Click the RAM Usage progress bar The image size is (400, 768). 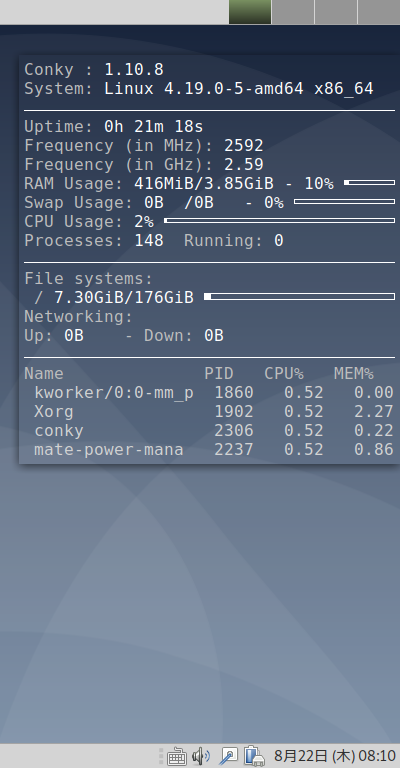369,183
